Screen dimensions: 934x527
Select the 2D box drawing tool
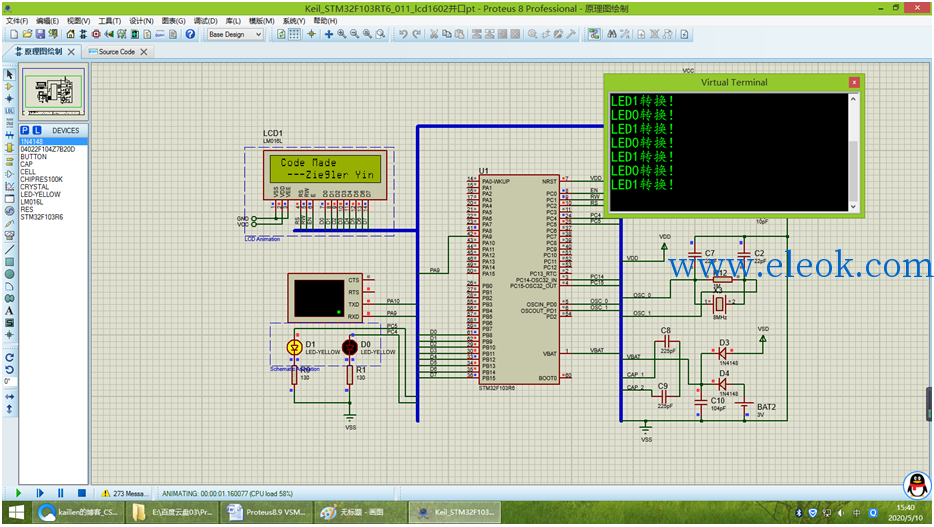(x=9, y=262)
